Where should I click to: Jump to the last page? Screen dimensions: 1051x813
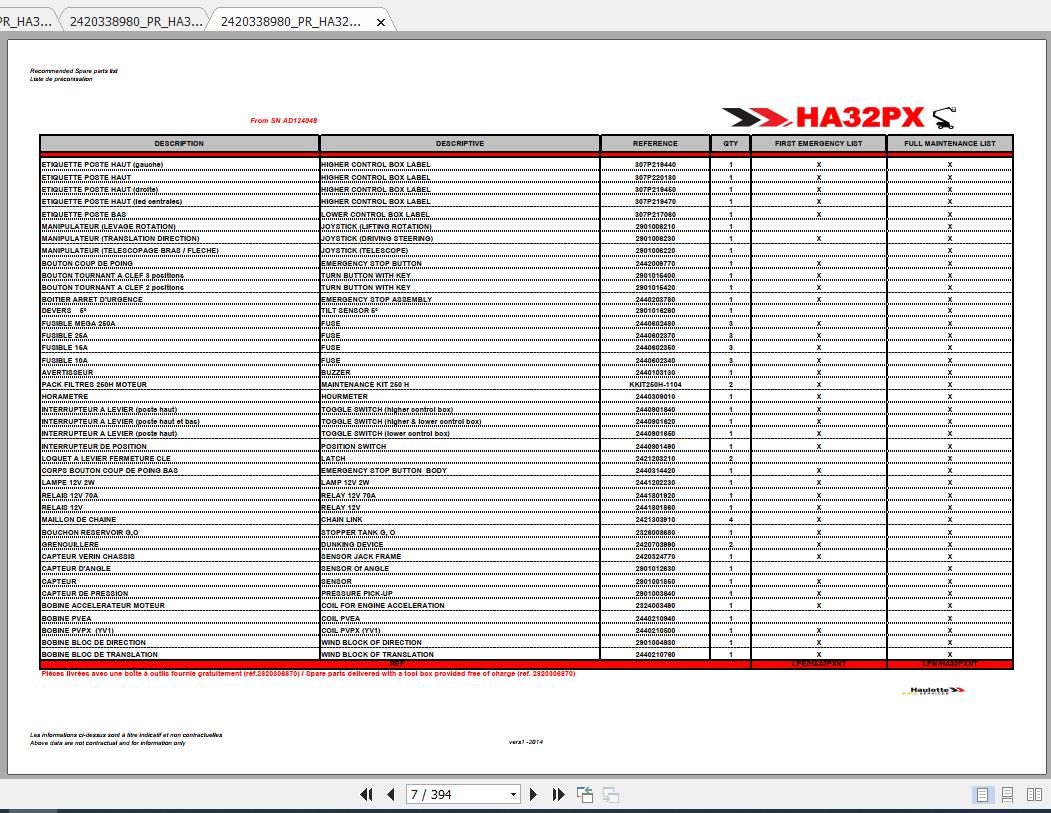point(558,794)
